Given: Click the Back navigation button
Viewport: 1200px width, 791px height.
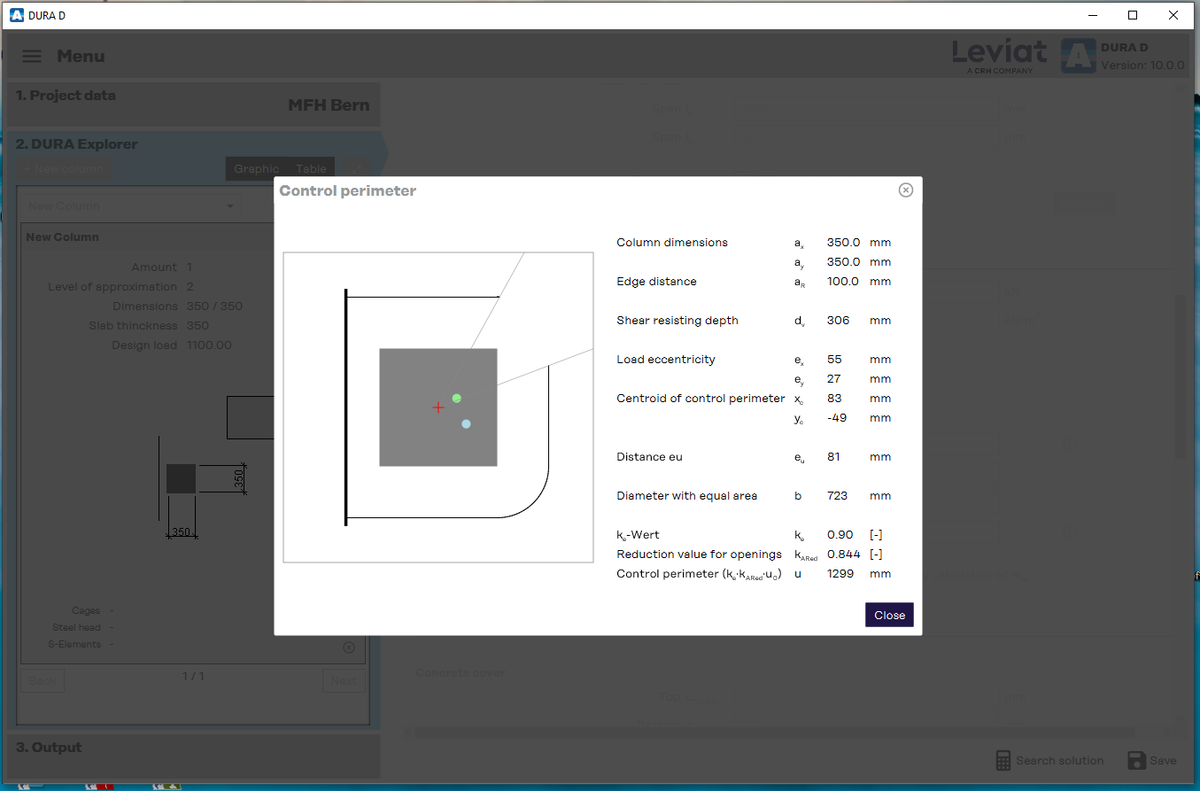Looking at the screenshot, I should [42, 680].
